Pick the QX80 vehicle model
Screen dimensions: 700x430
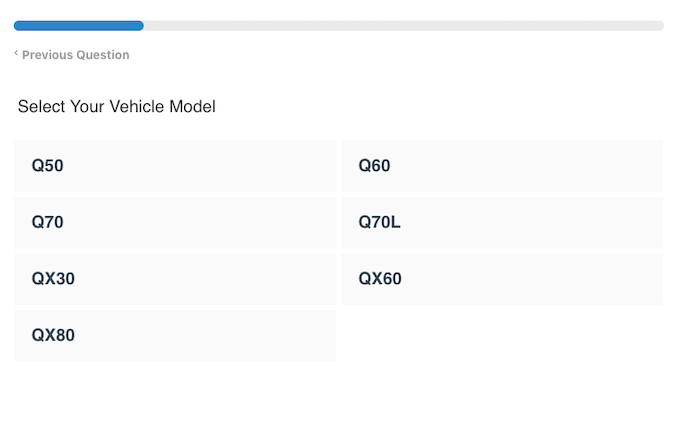(x=175, y=335)
